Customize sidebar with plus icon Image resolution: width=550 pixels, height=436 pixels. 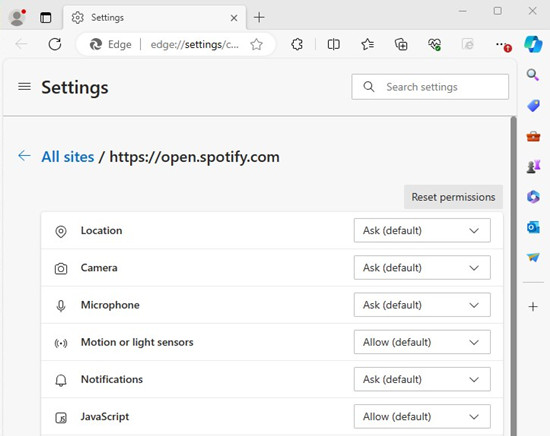tap(533, 307)
